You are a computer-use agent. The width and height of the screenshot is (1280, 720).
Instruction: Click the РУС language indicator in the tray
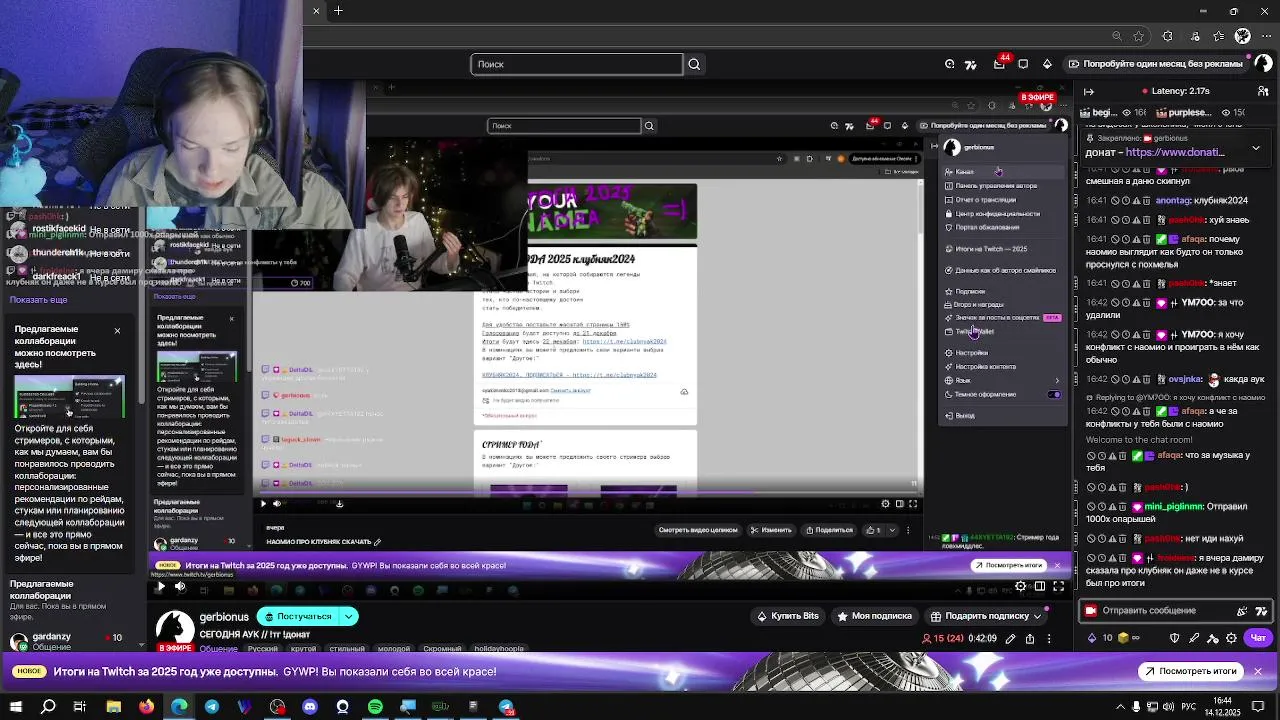pyautogui.click(x=1190, y=707)
